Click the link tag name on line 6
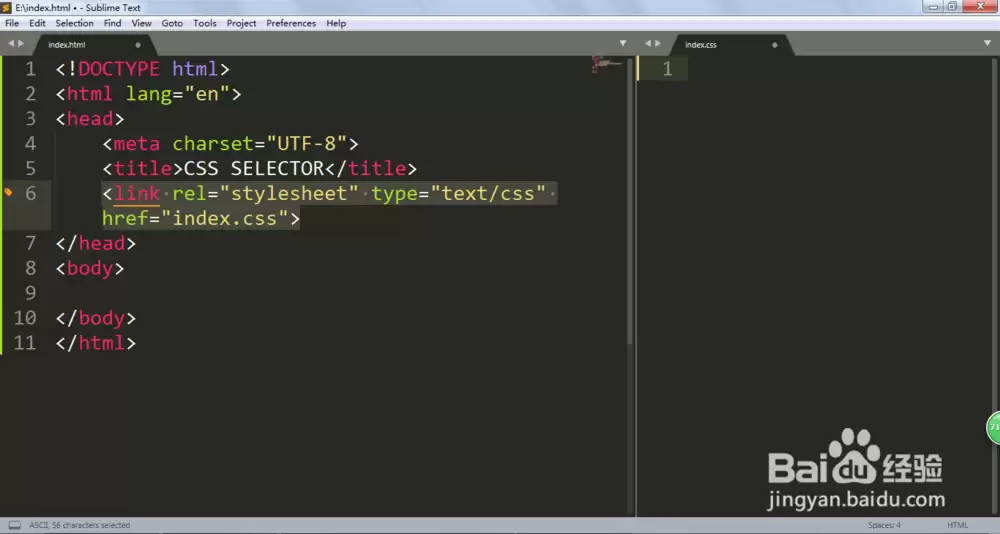Screen dimensions: 1000x534 tap(136, 193)
